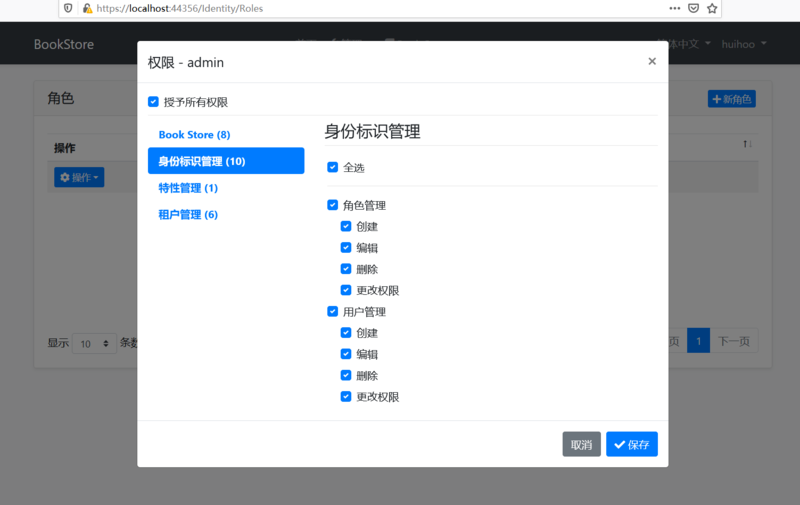Open the 特性管理 (1) tab
The image size is (800, 505).
click(188, 188)
